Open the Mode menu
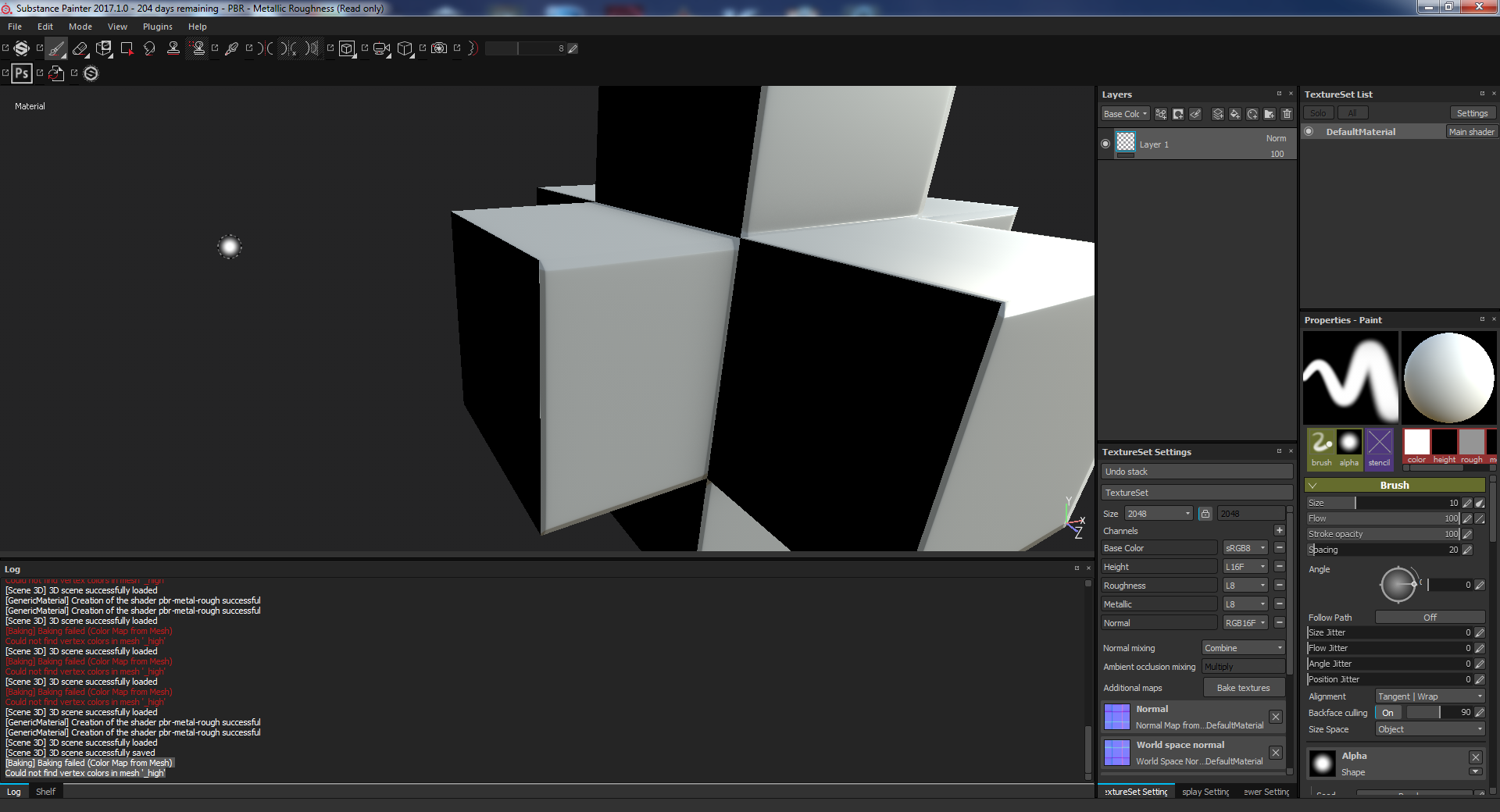This screenshot has width=1500, height=812. point(80,27)
